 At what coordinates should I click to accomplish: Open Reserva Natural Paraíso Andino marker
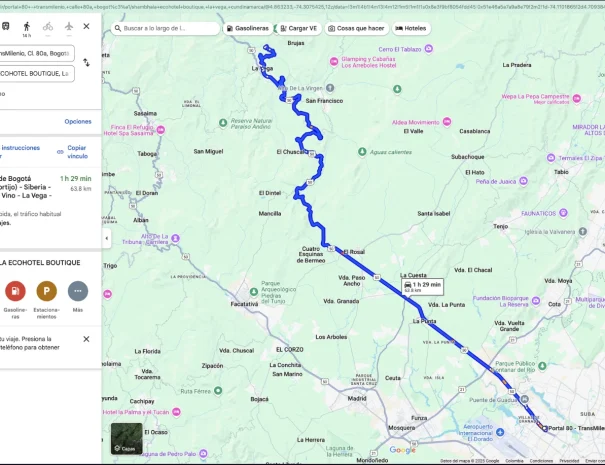[x=223, y=123]
